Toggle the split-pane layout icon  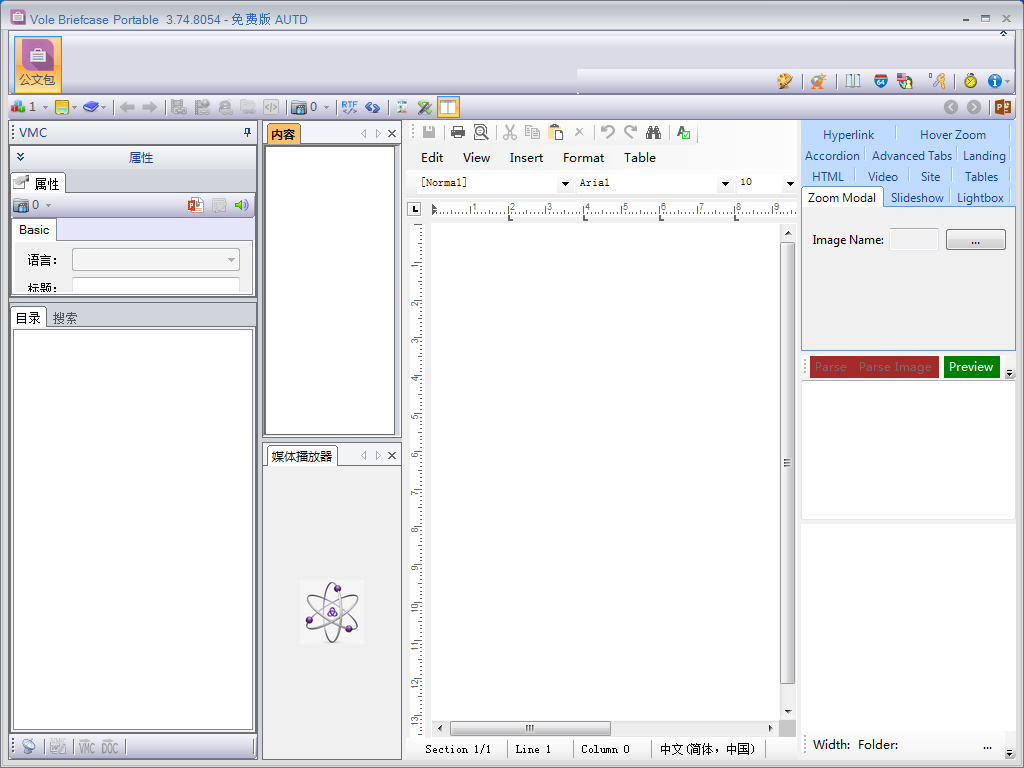point(448,107)
